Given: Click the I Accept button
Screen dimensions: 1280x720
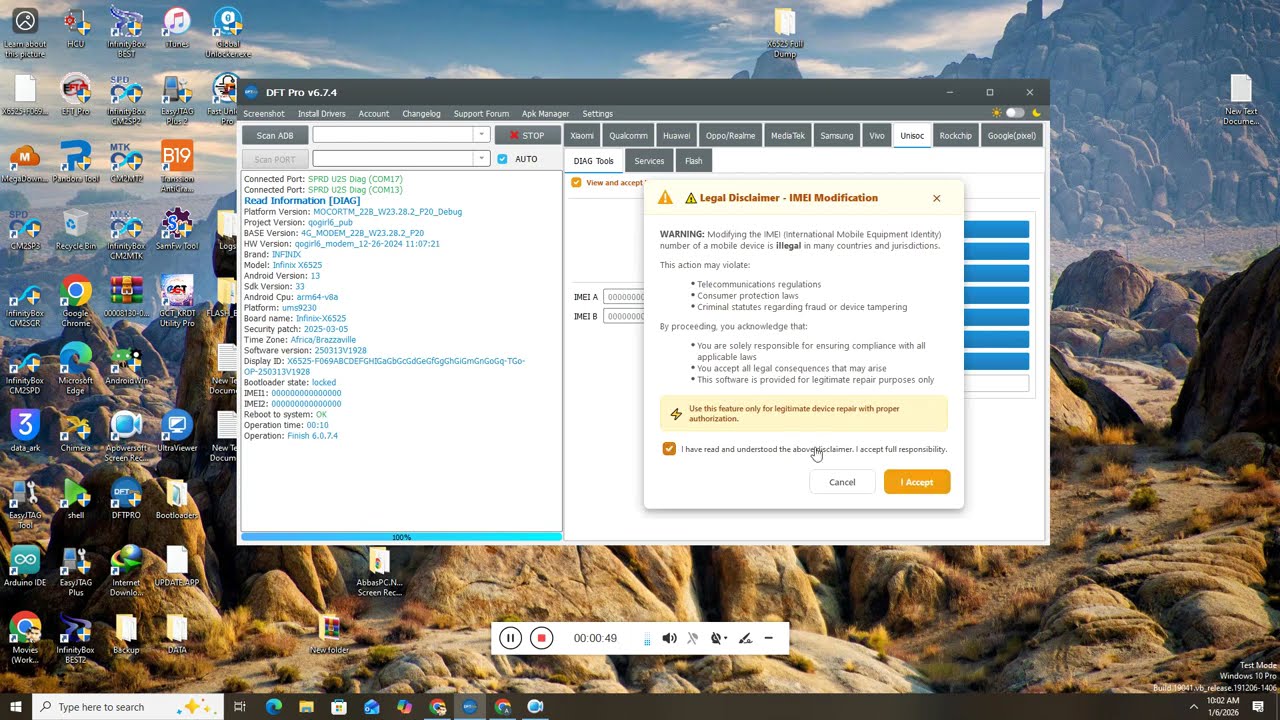Looking at the screenshot, I should tap(917, 482).
